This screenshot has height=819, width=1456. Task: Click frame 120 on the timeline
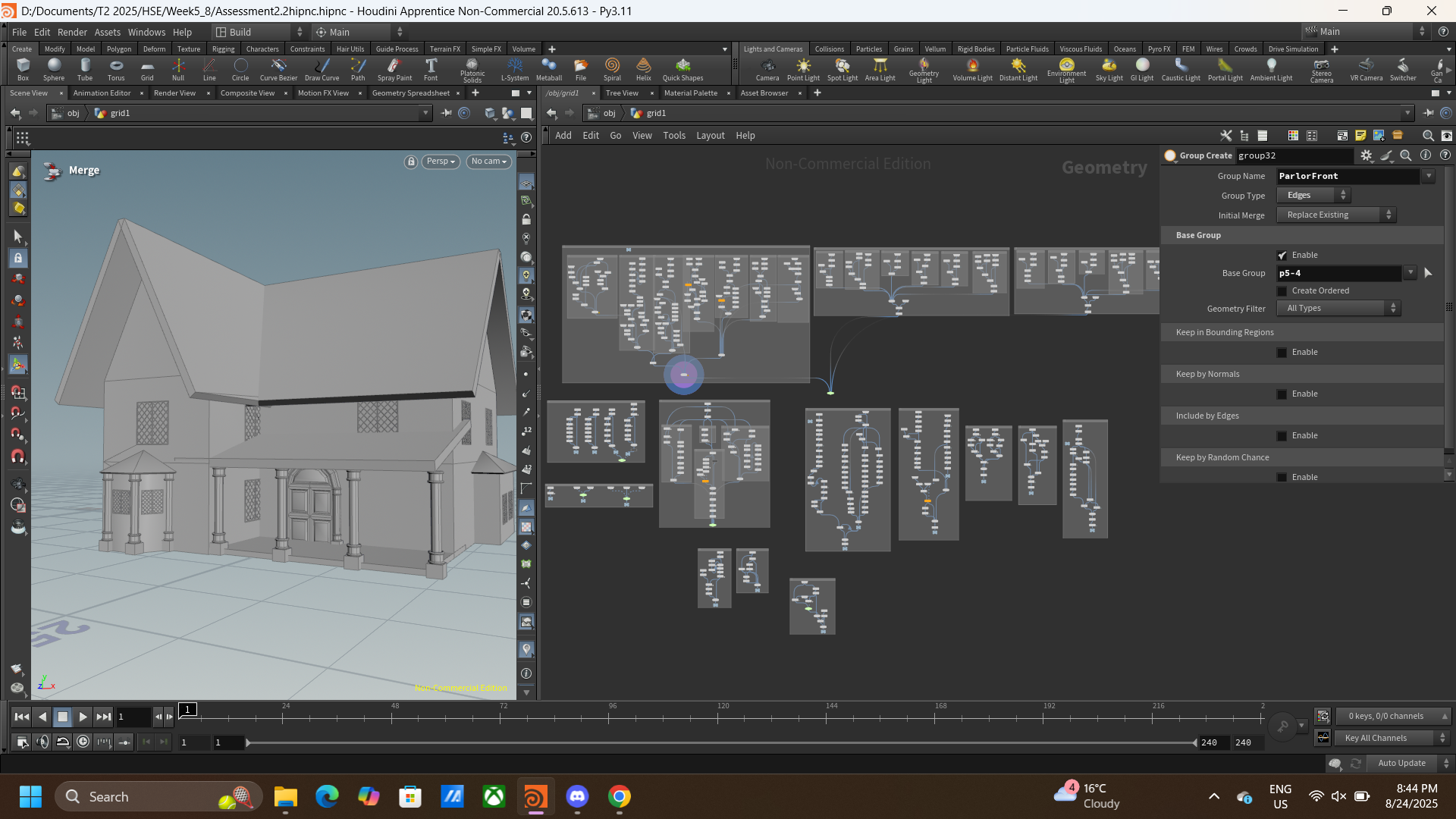pyautogui.click(x=723, y=717)
